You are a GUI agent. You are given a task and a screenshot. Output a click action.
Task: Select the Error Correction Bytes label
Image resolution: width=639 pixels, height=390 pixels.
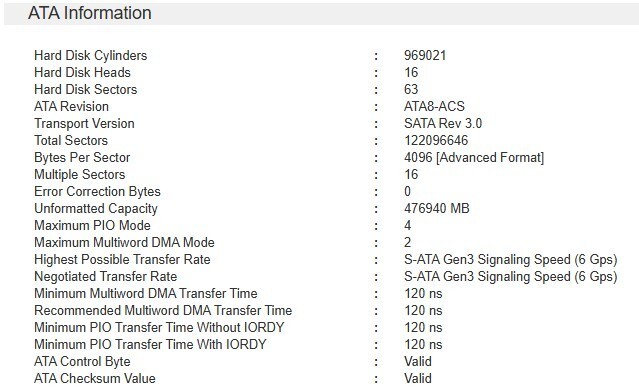pyautogui.click(x=97, y=192)
